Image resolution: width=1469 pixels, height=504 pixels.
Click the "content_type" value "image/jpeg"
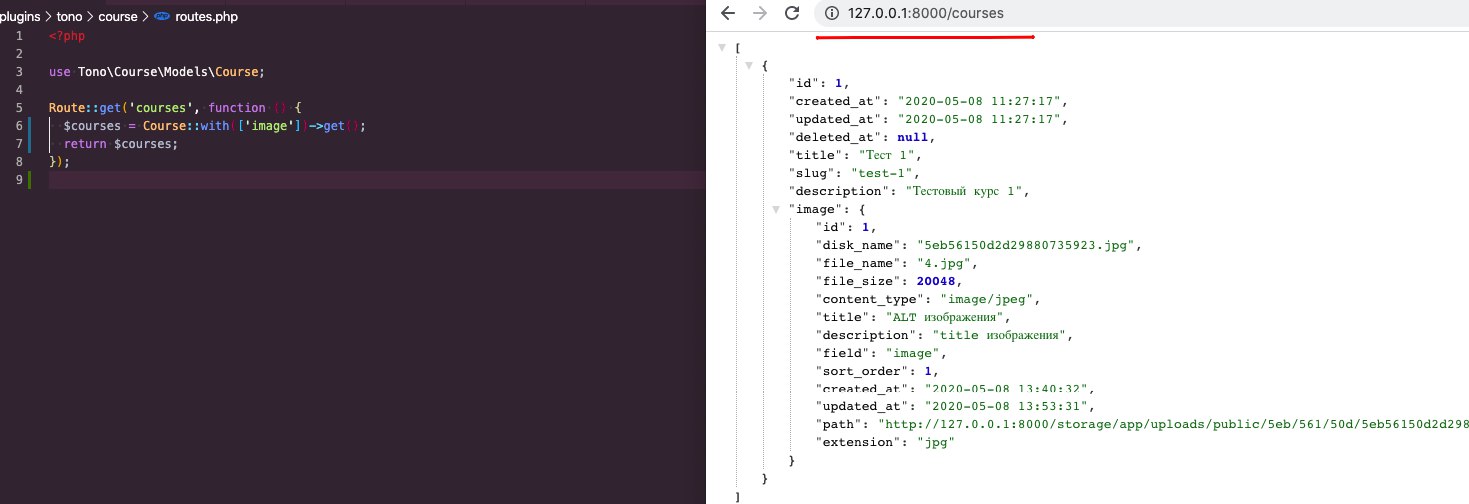point(985,299)
